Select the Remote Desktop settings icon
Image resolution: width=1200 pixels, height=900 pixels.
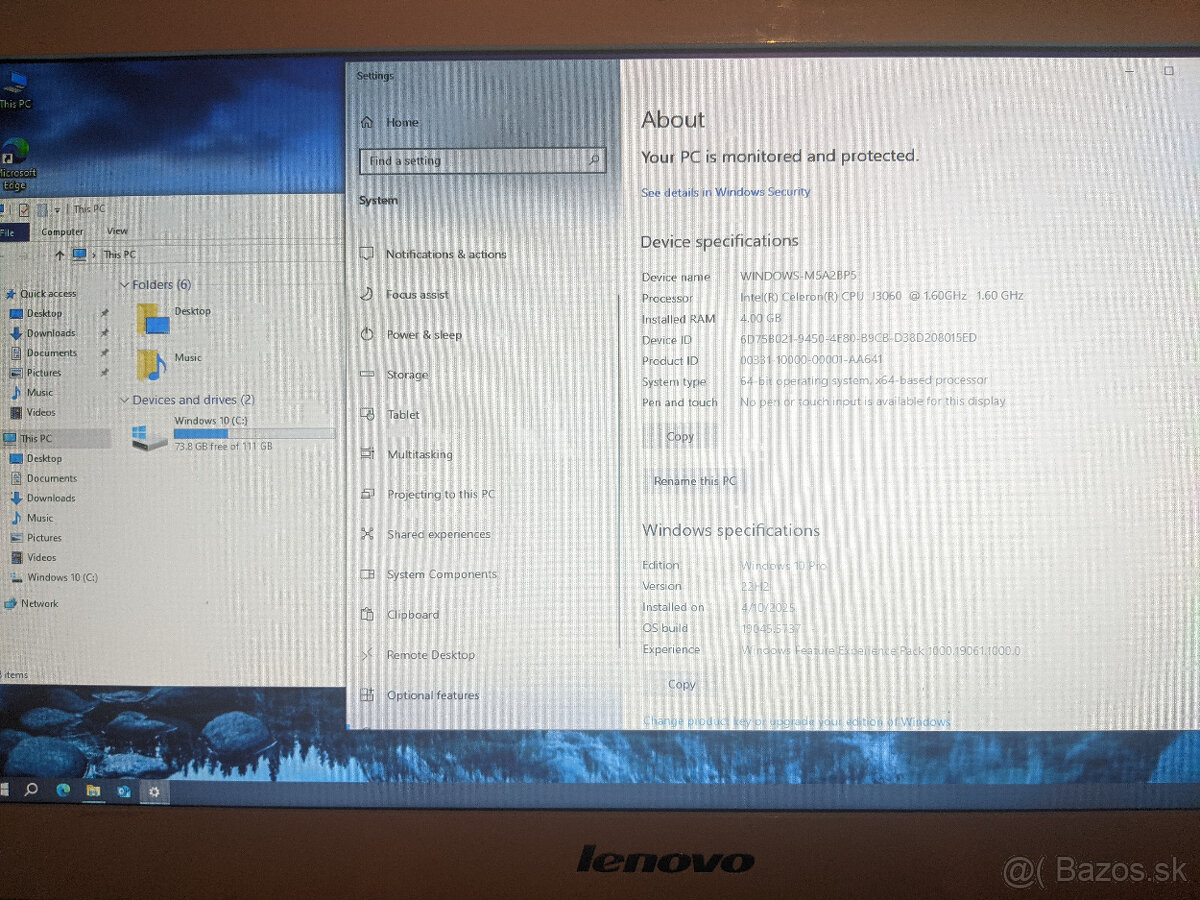coord(367,654)
